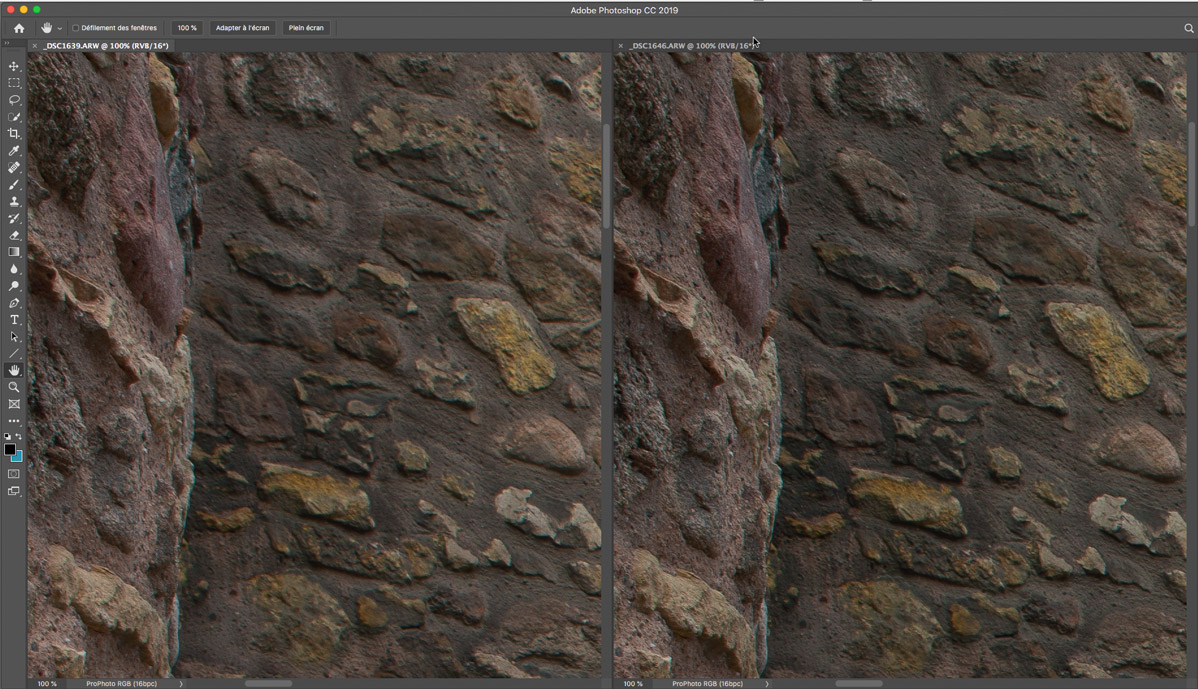The image size is (1198, 689).
Task: Switch to the _DSC1639.ARW document tab
Action: (x=105, y=46)
